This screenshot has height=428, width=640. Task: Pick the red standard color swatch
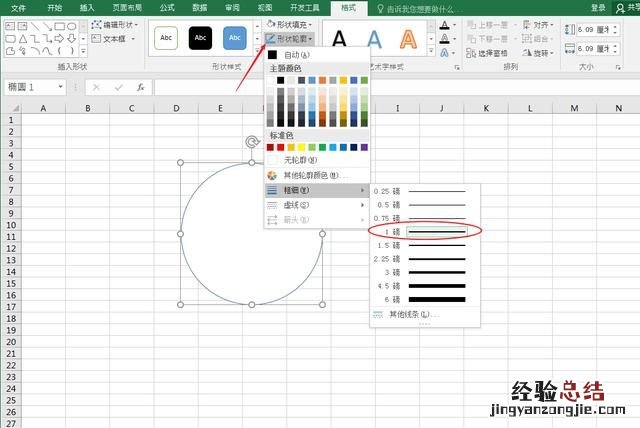280,147
